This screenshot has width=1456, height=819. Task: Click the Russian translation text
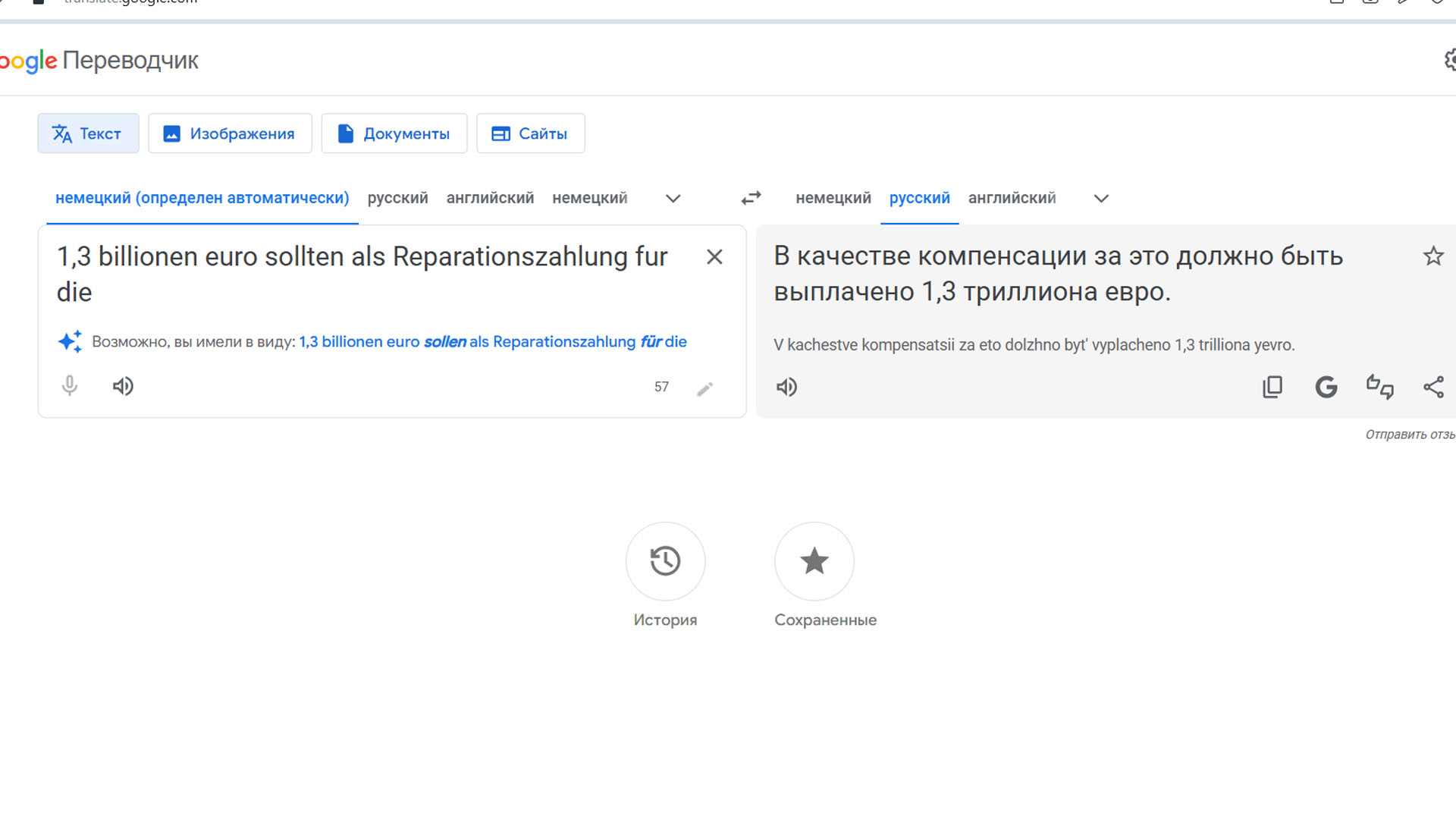click(x=1058, y=274)
